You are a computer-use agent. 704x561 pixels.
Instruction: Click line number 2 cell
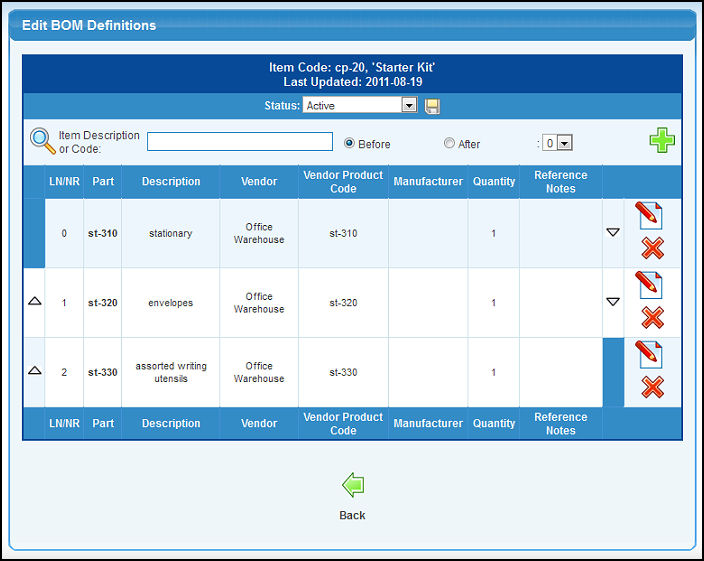pos(64,373)
